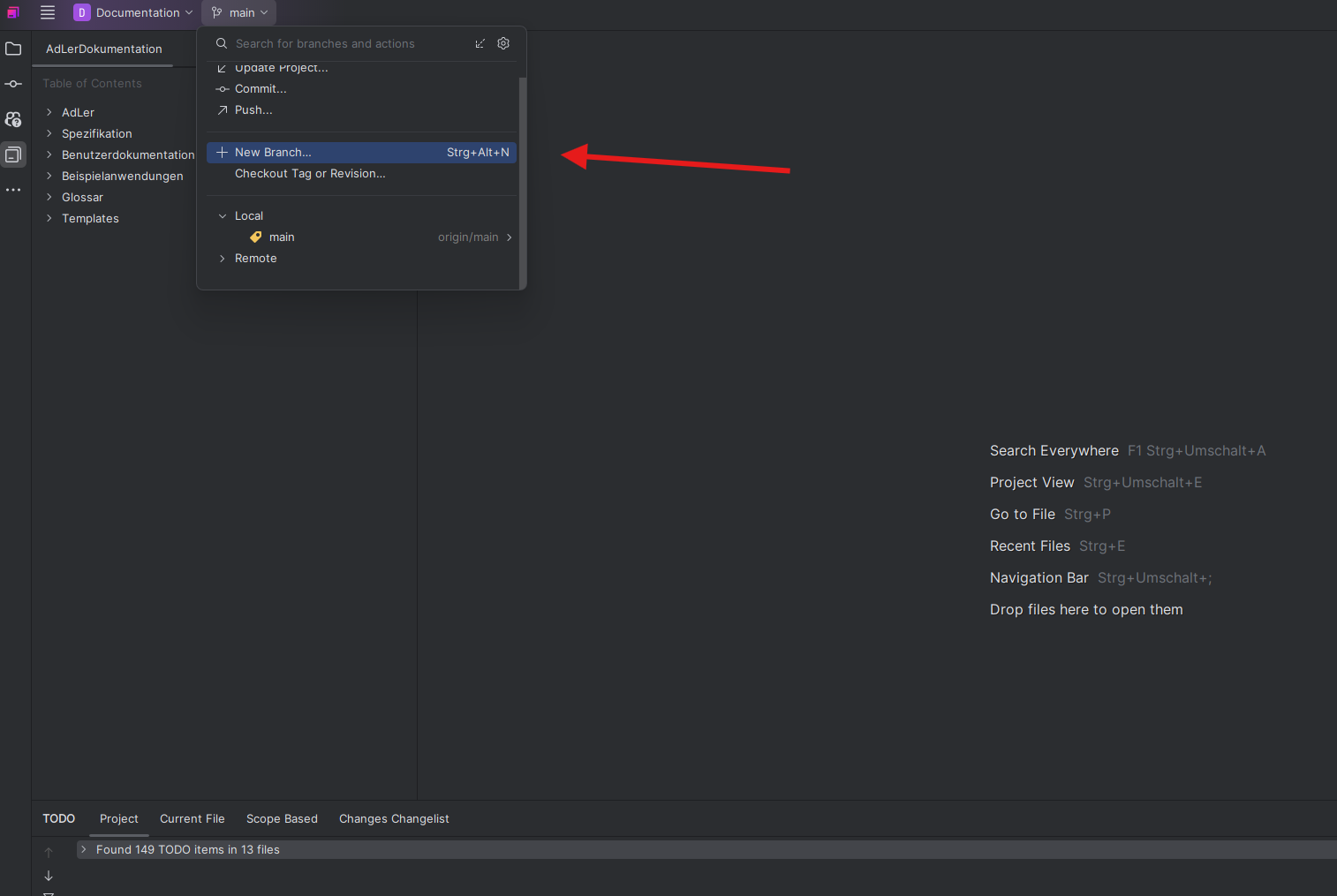Select the local main branch entry

(282, 237)
